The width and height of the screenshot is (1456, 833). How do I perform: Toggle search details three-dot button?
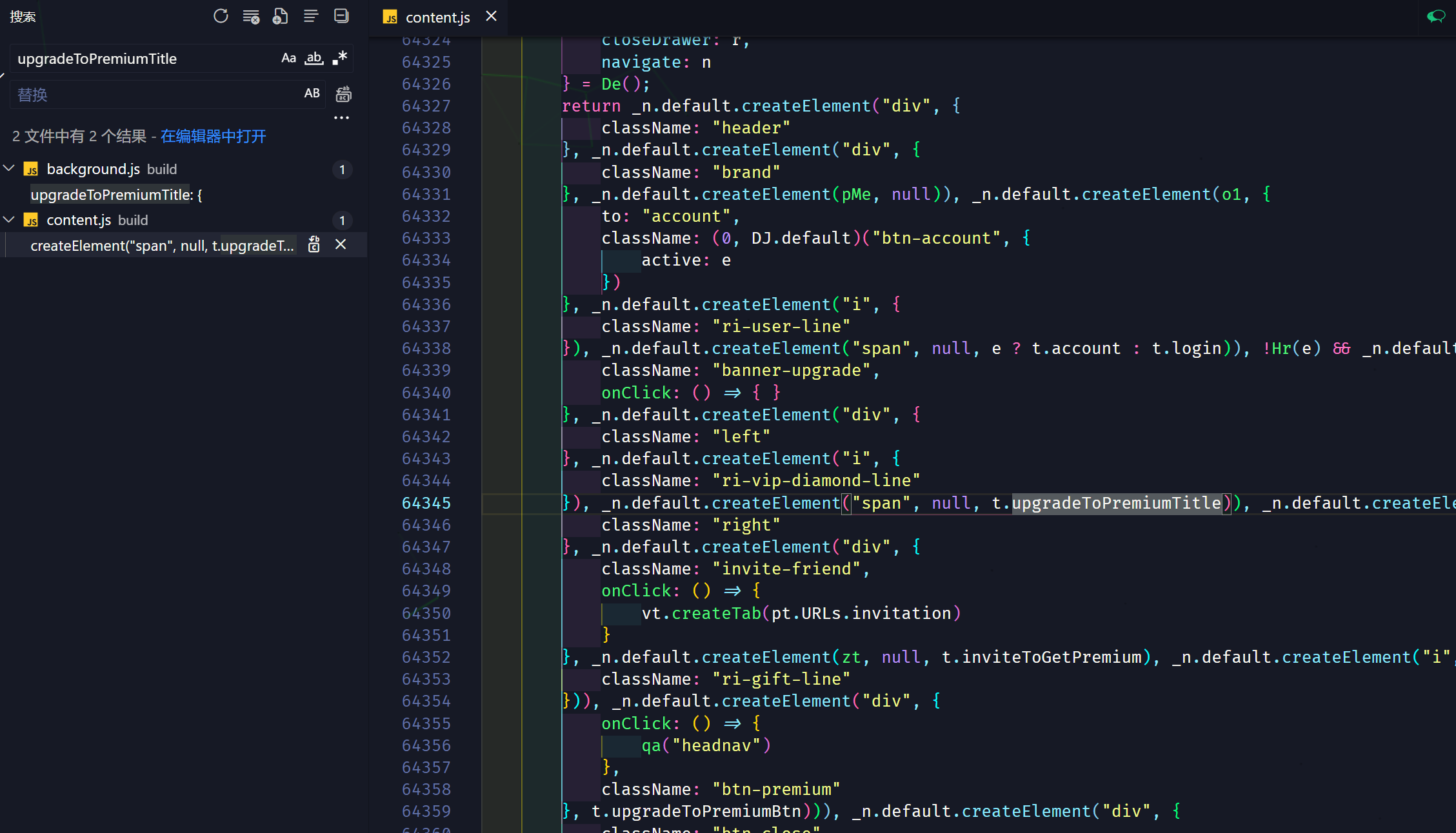tap(341, 118)
